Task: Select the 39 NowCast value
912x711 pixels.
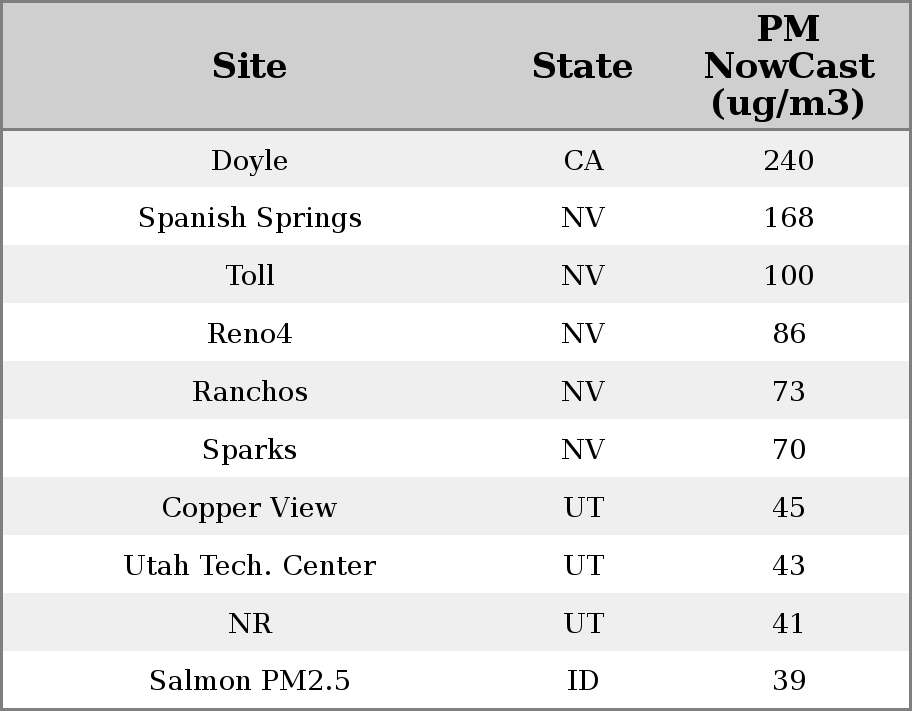Action: click(788, 681)
